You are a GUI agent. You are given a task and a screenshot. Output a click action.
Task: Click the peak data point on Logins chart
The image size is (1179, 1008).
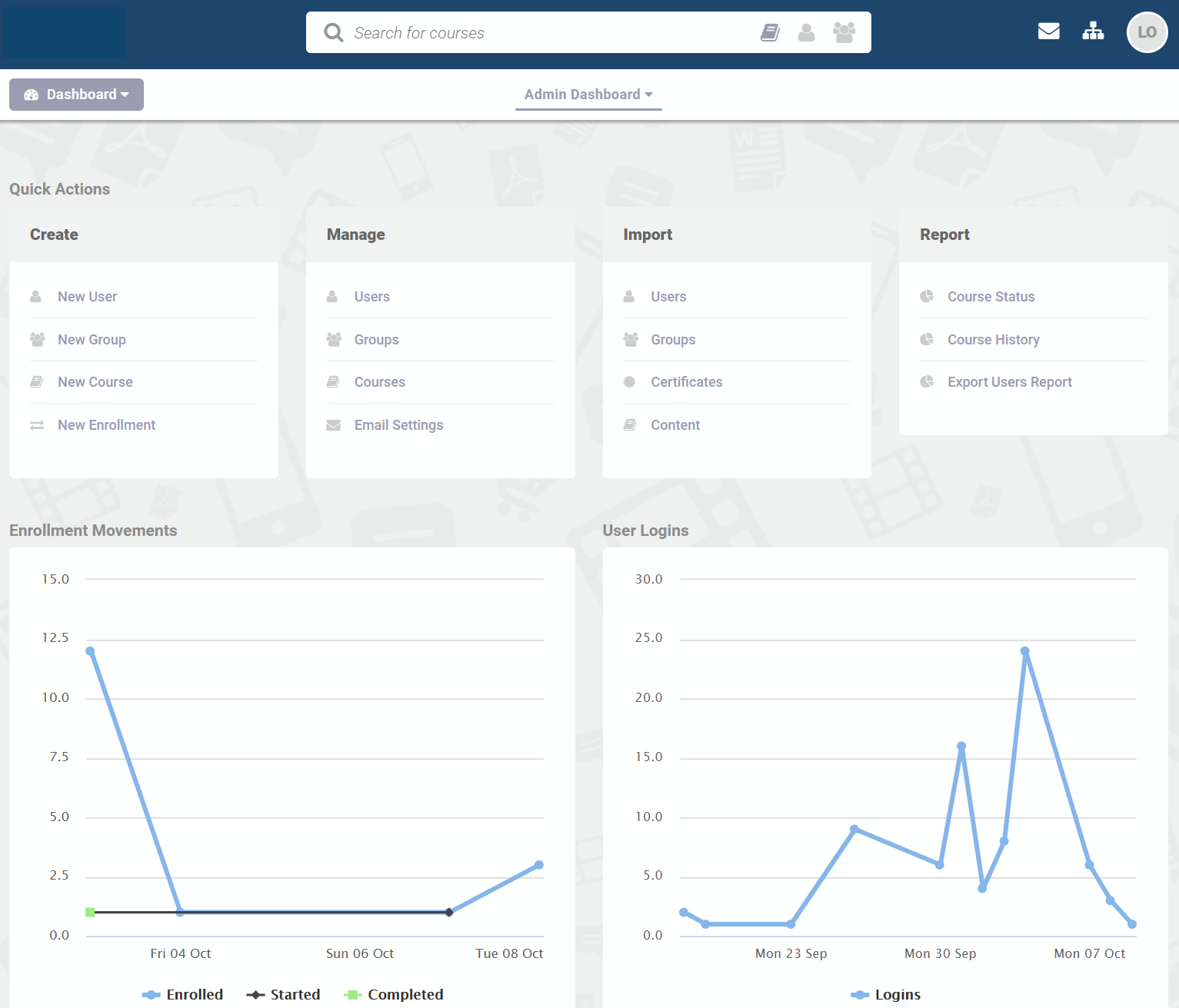click(1024, 651)
